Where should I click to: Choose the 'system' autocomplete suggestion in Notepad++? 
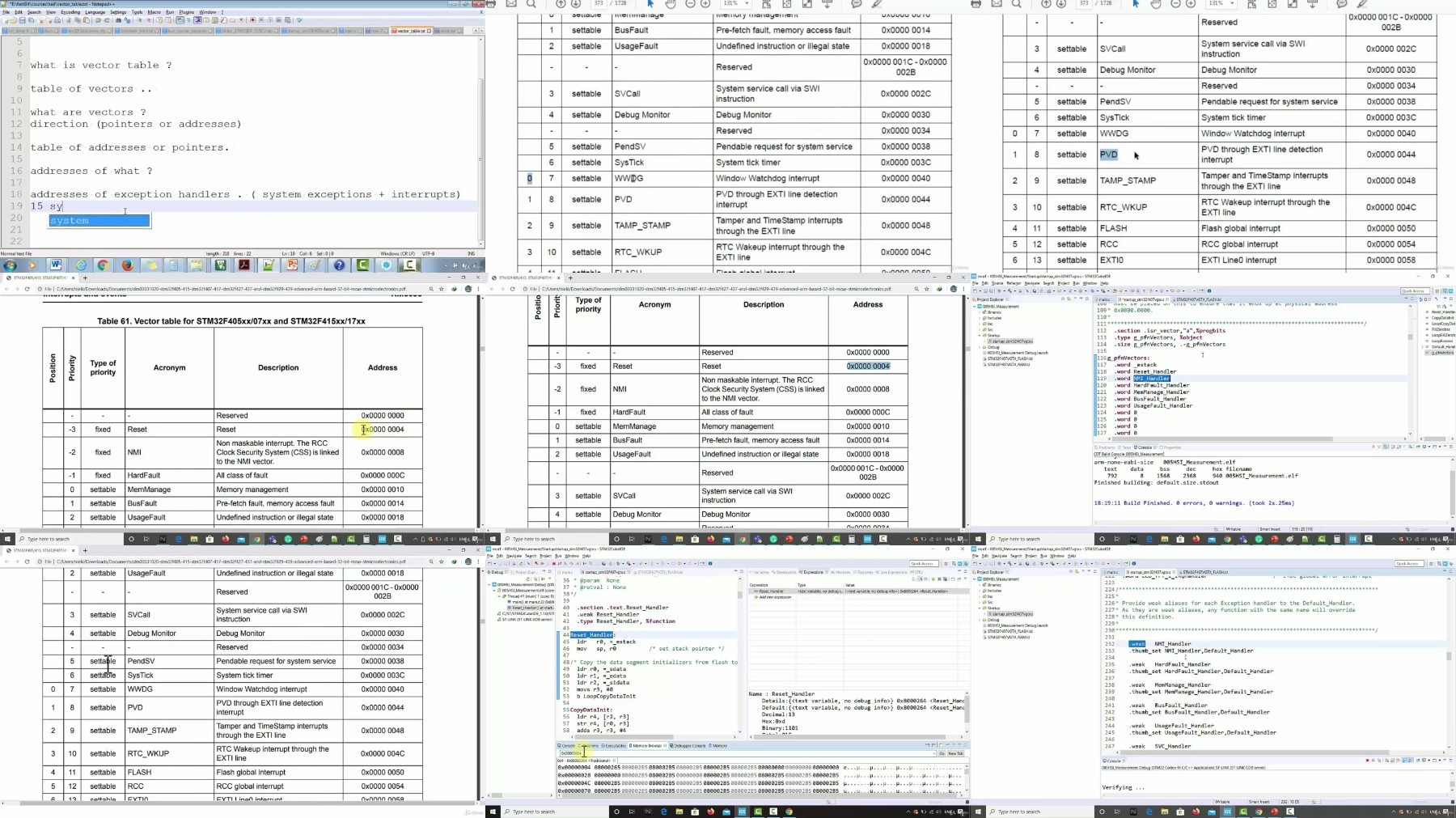(99, 220)
